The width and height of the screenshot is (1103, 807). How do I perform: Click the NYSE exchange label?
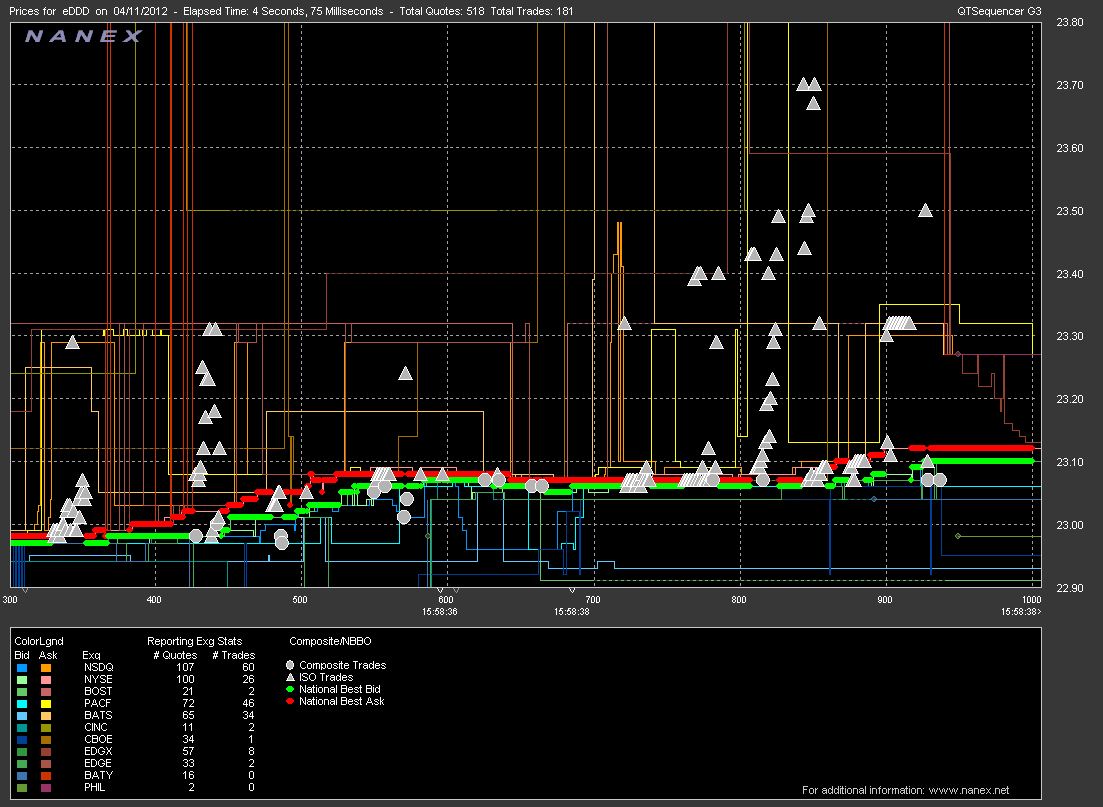point(98,679)
